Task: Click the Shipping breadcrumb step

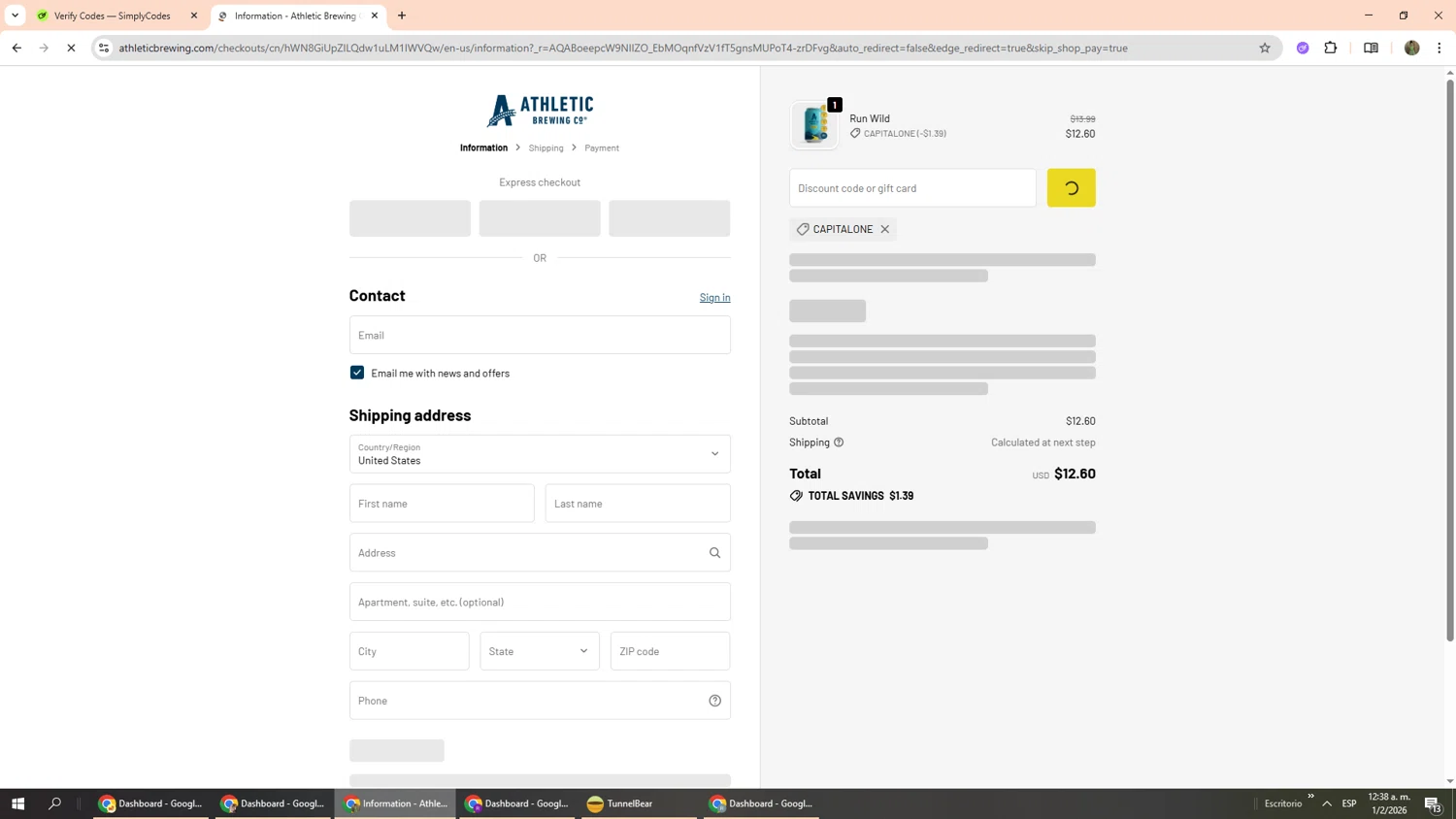Action: 546,148
